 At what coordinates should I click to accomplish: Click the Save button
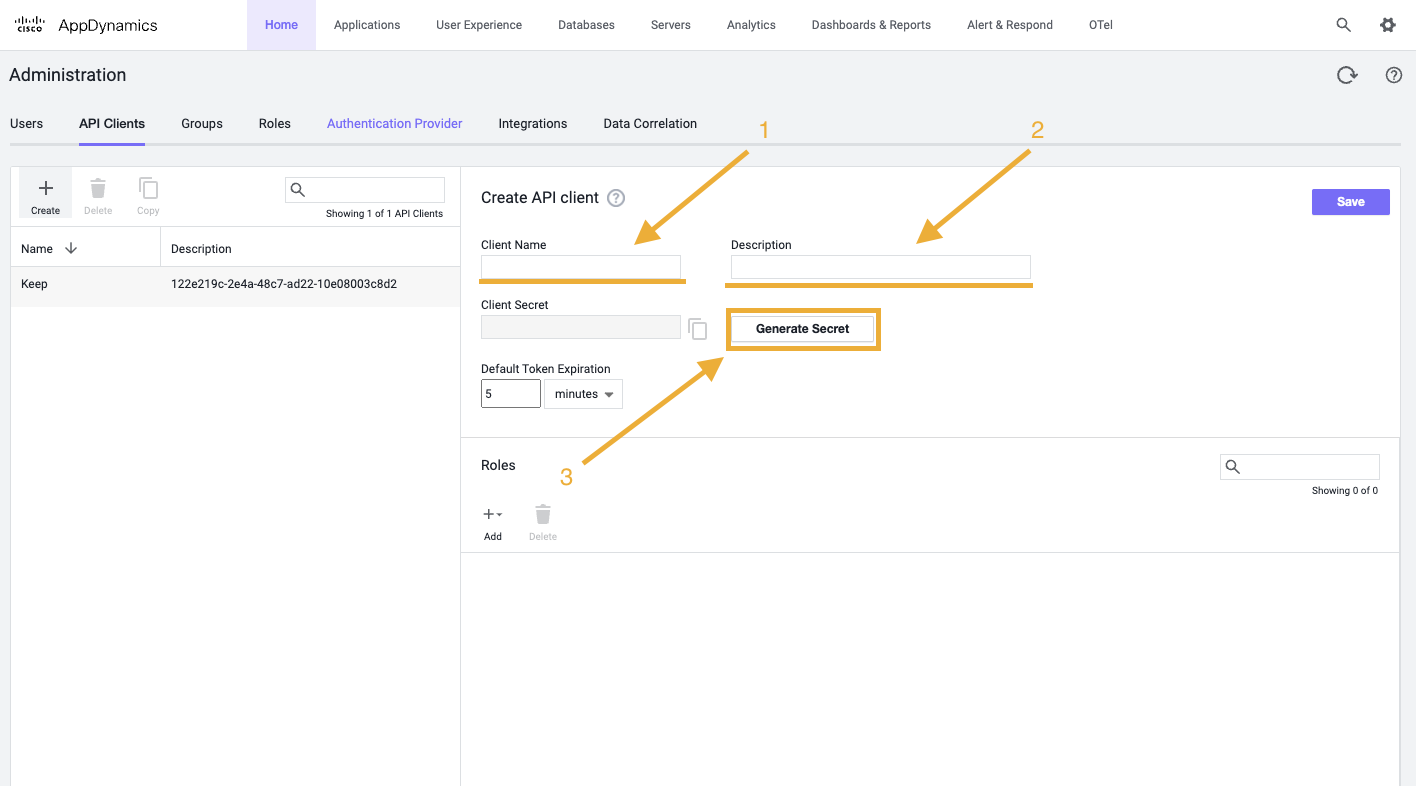coord(1351,202)
